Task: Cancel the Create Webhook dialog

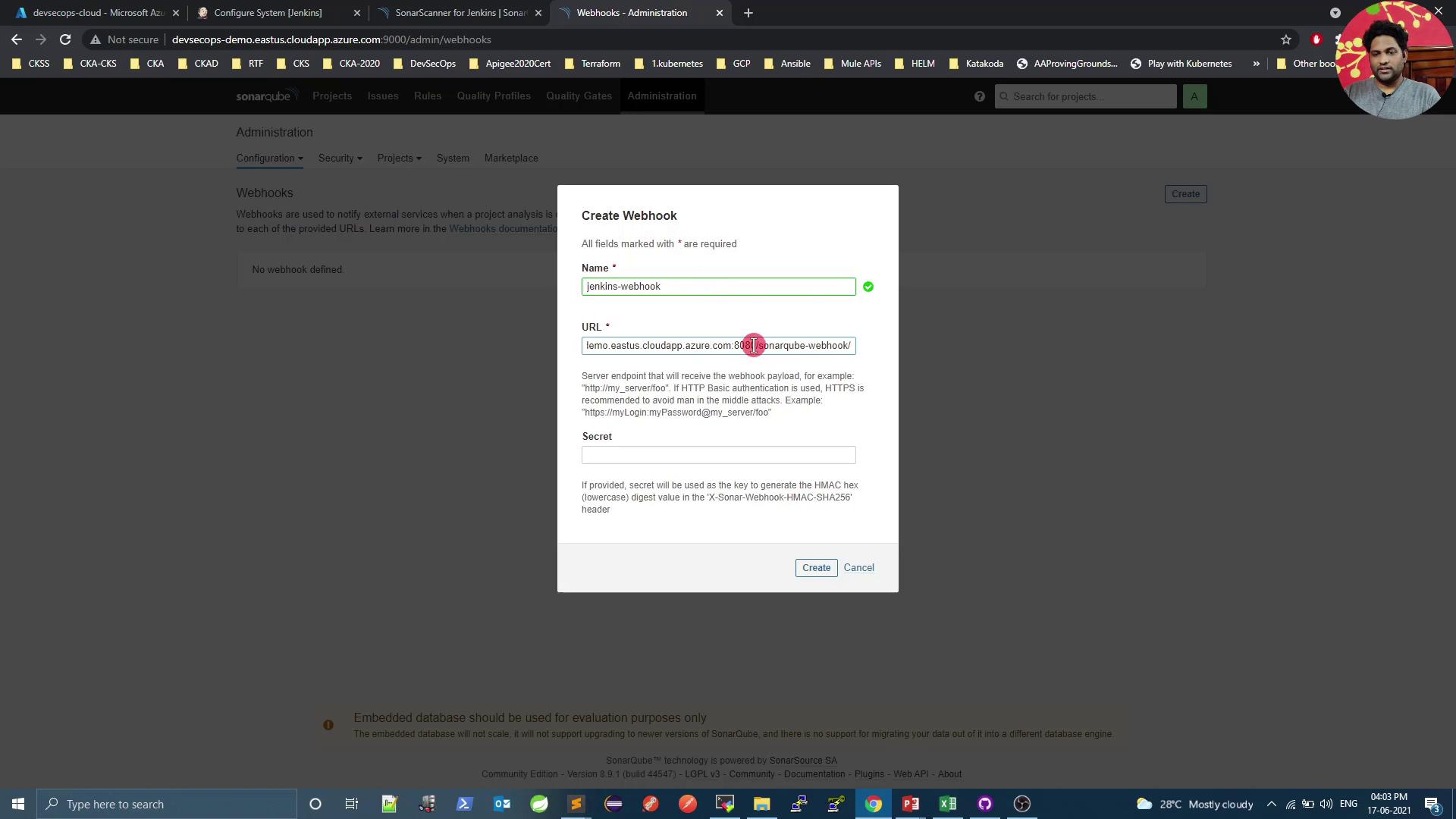Action: point(858,567)
